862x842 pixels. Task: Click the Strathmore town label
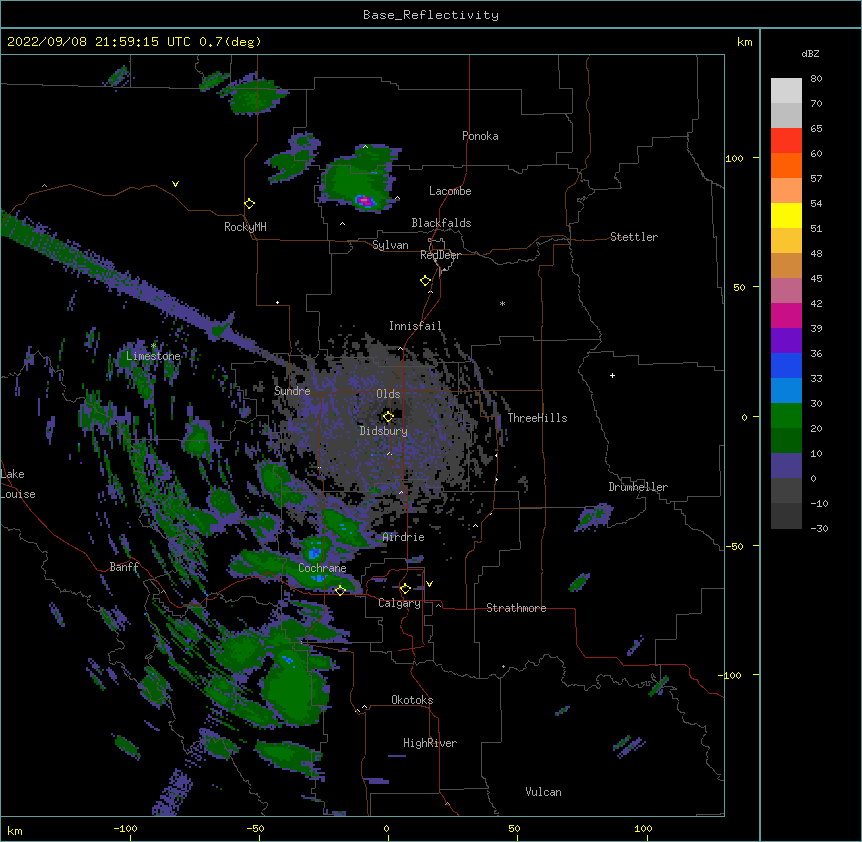click(516, 608)
